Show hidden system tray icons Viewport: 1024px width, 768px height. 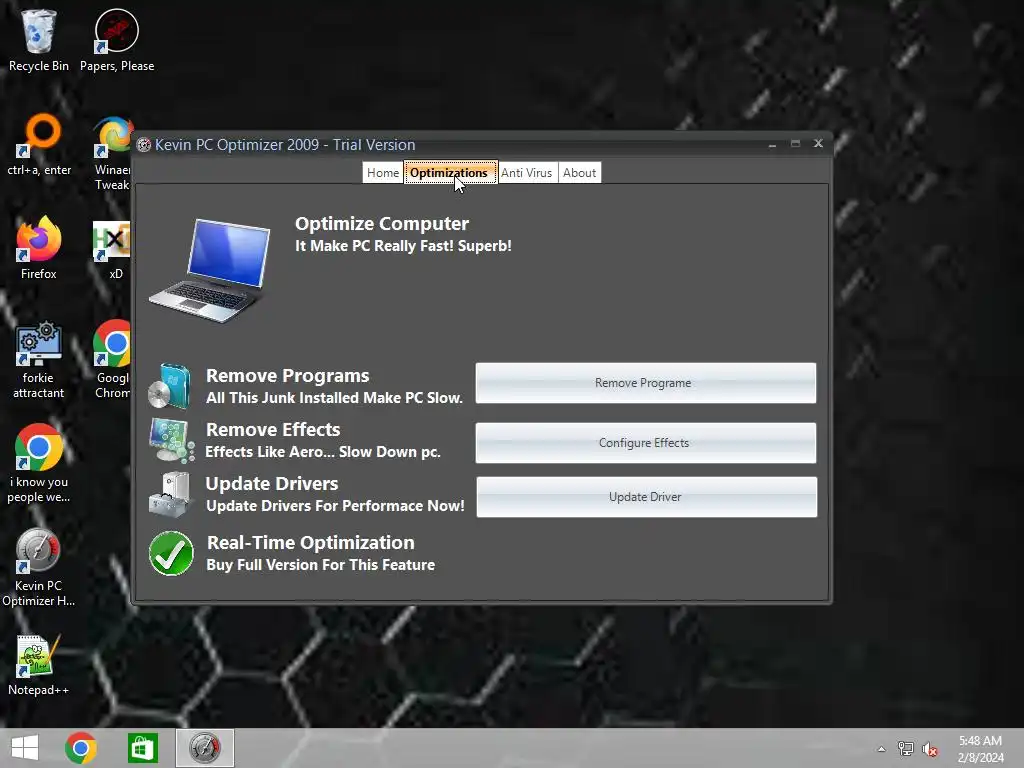882,749
